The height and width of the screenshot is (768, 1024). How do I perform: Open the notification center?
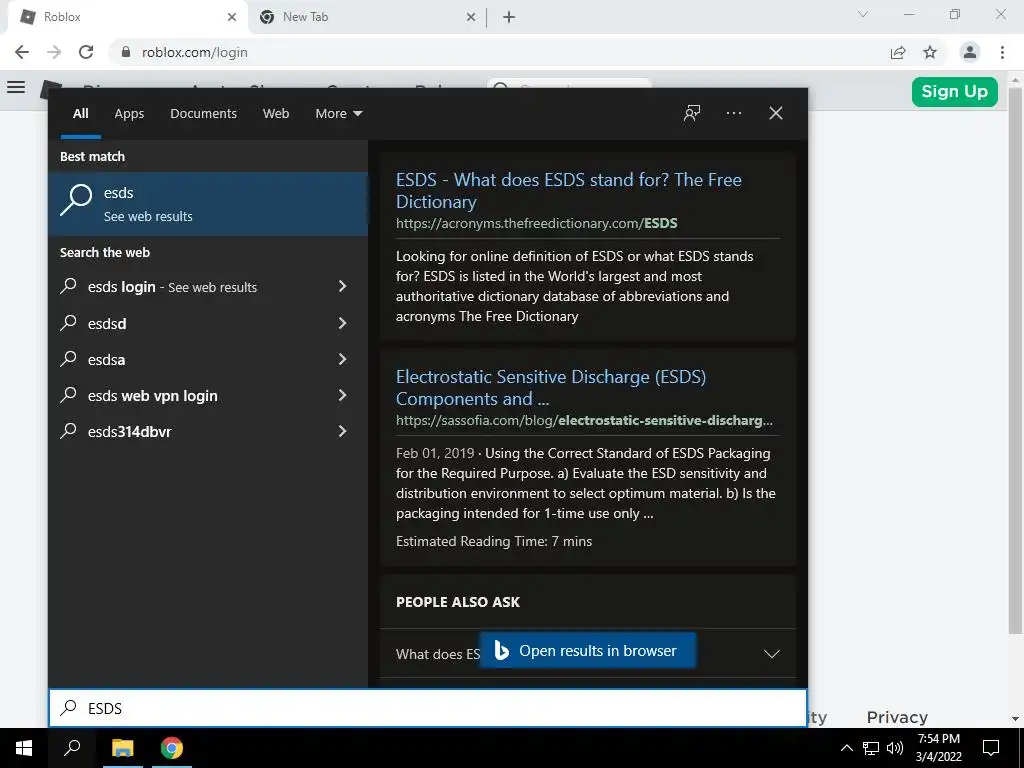(x=991, y=748)
